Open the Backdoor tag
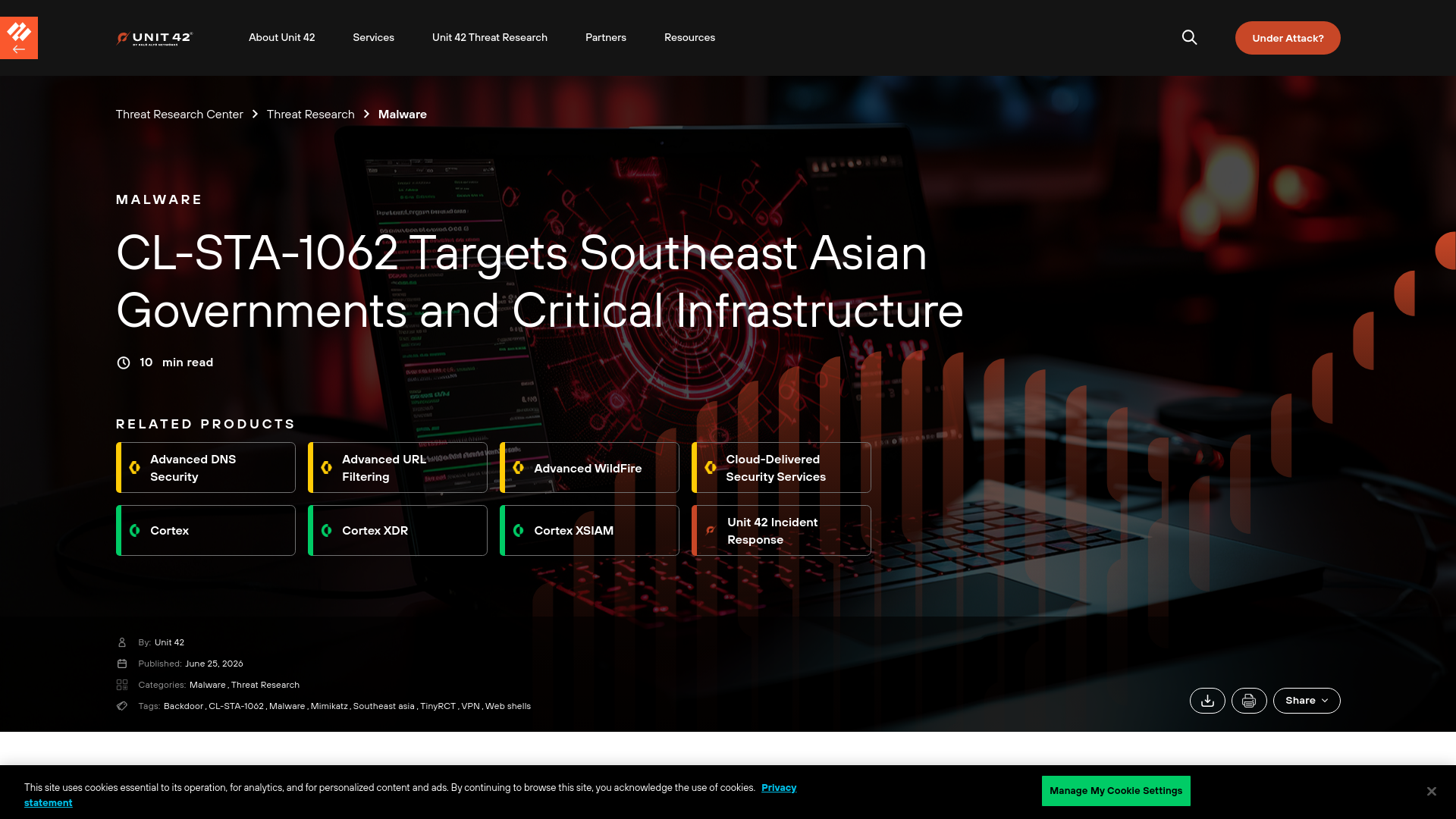This screenshot has width=1456, height=819. click(184, 706)
